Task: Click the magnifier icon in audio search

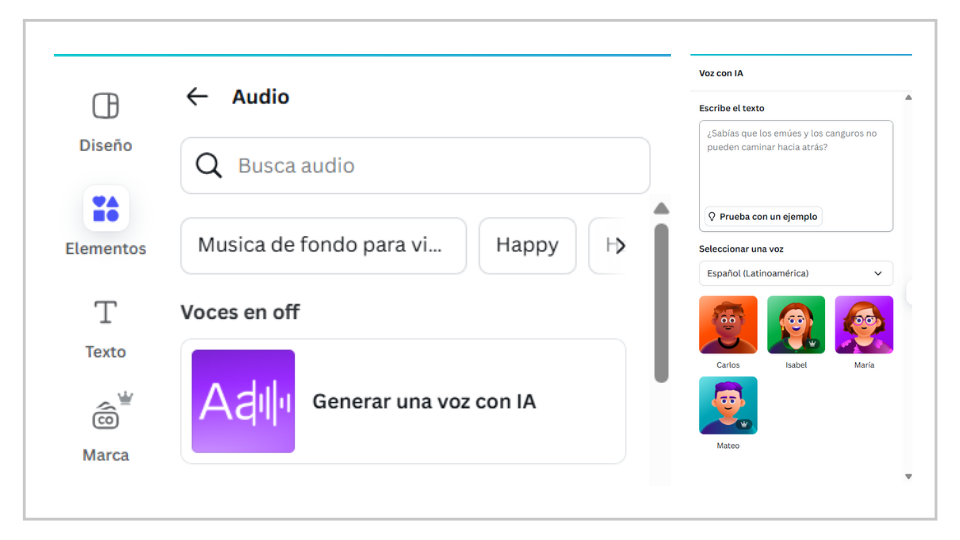Action: pos(208,165)
